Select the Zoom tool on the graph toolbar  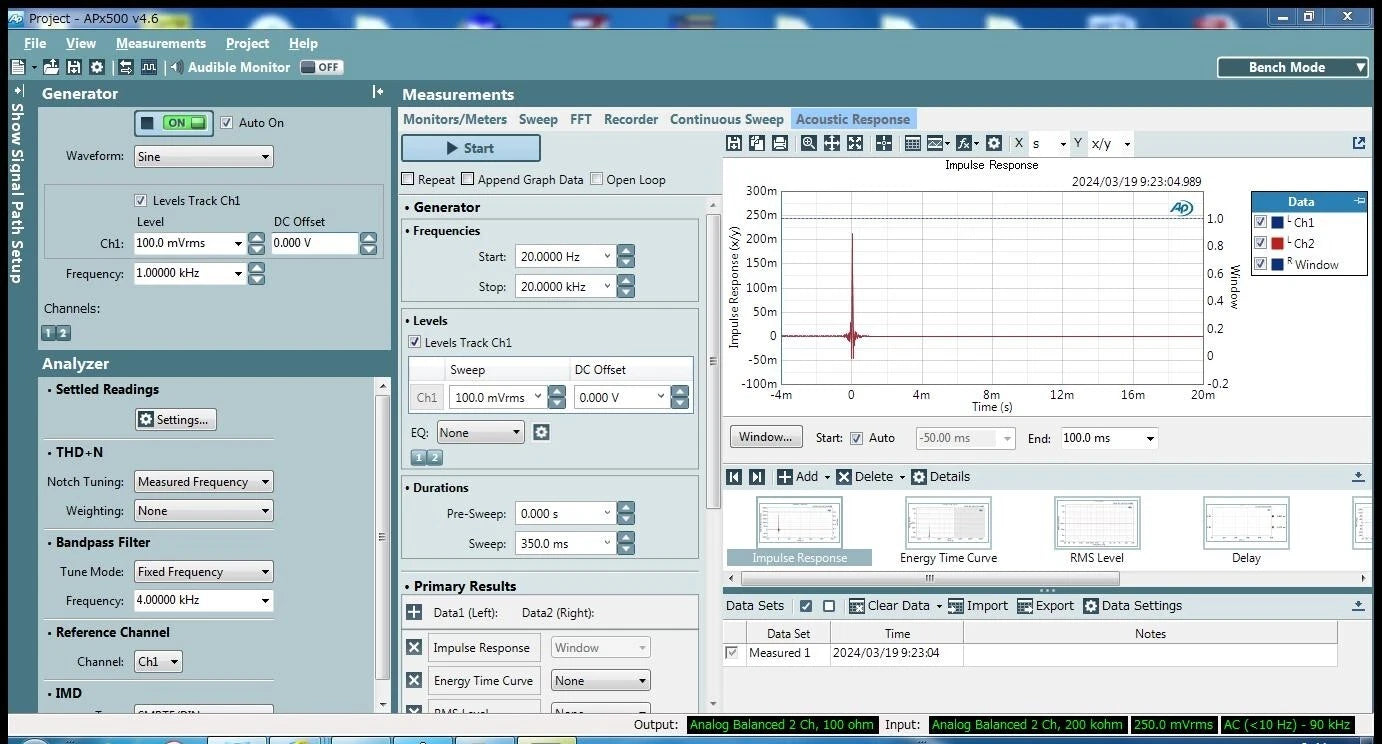[808, 143]
